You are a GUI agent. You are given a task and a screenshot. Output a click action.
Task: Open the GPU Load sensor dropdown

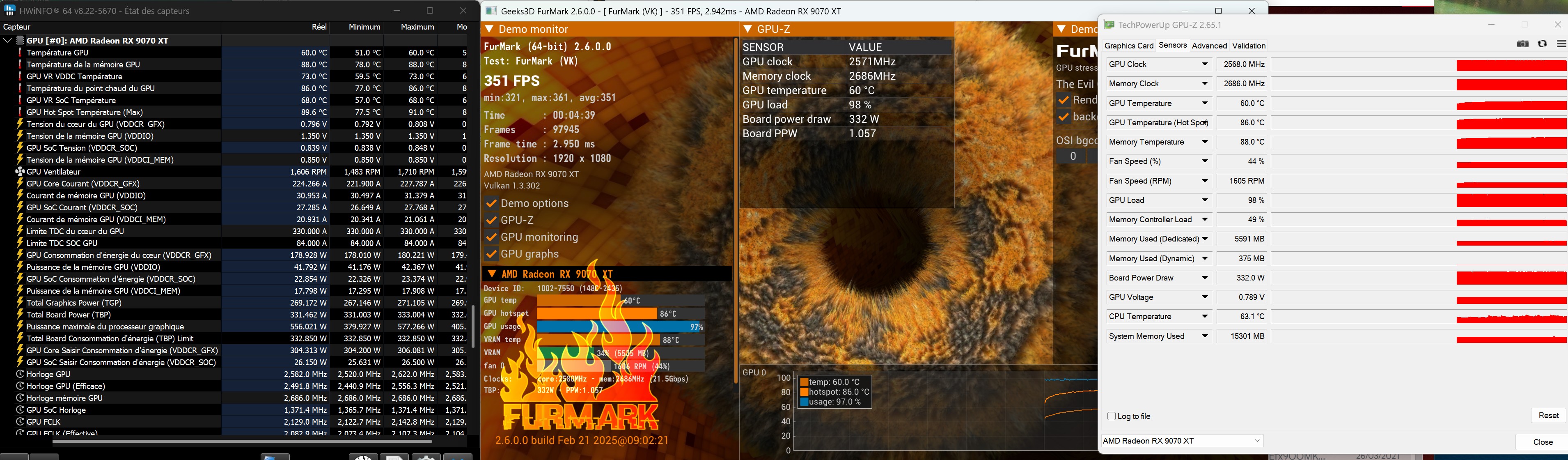coord(1205,200)
